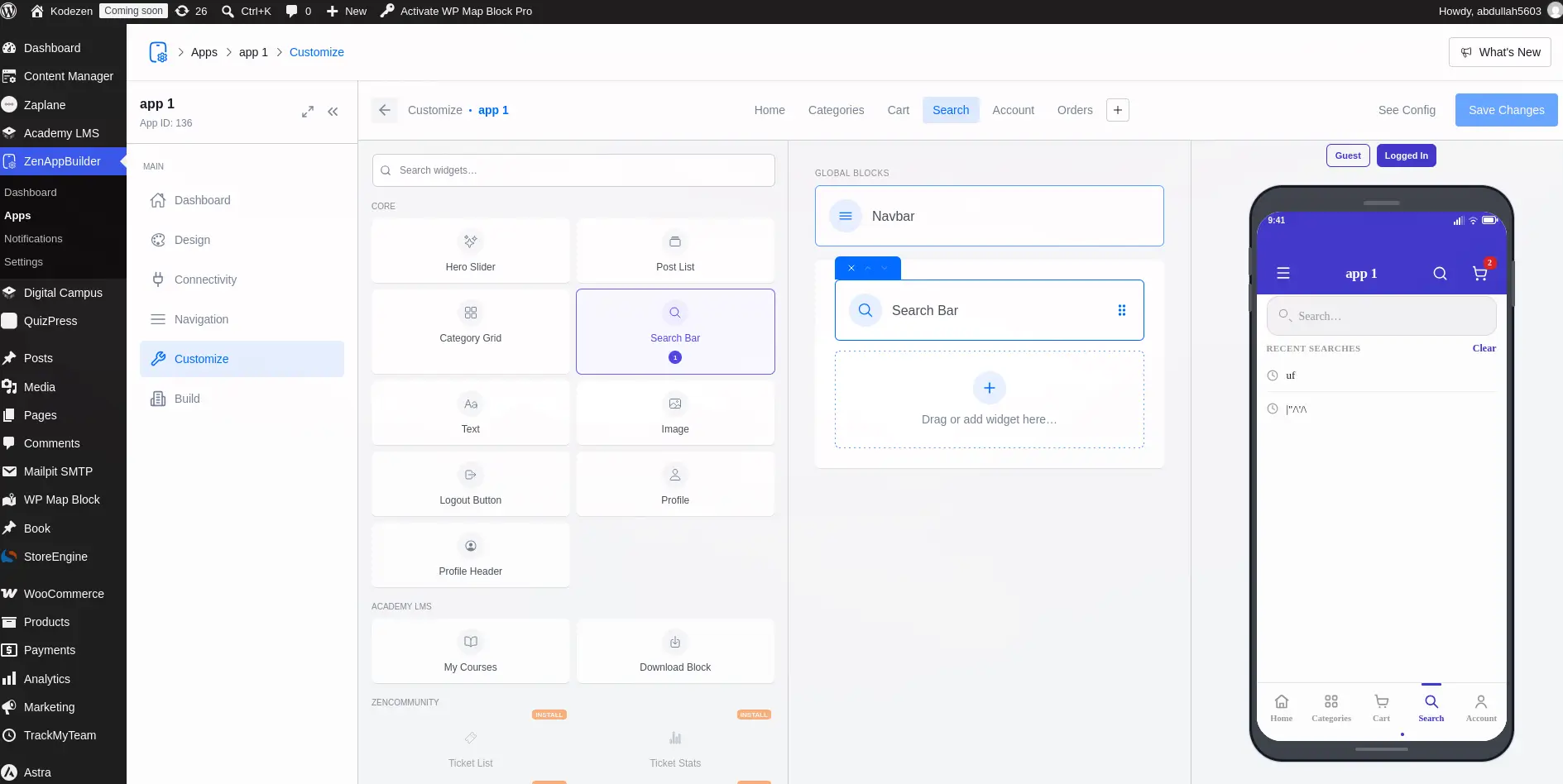Screen dimensions: 1563x784
Task: Tap Account in phone bottom bar
Action: click(1481, 708)
